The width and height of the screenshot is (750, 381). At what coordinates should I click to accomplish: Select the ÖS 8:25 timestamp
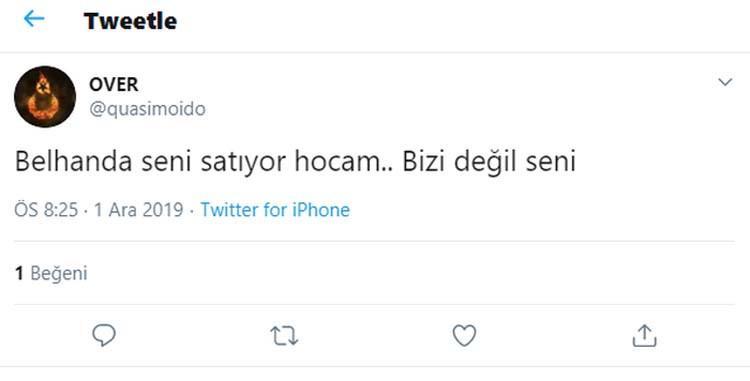coord(46,210)
